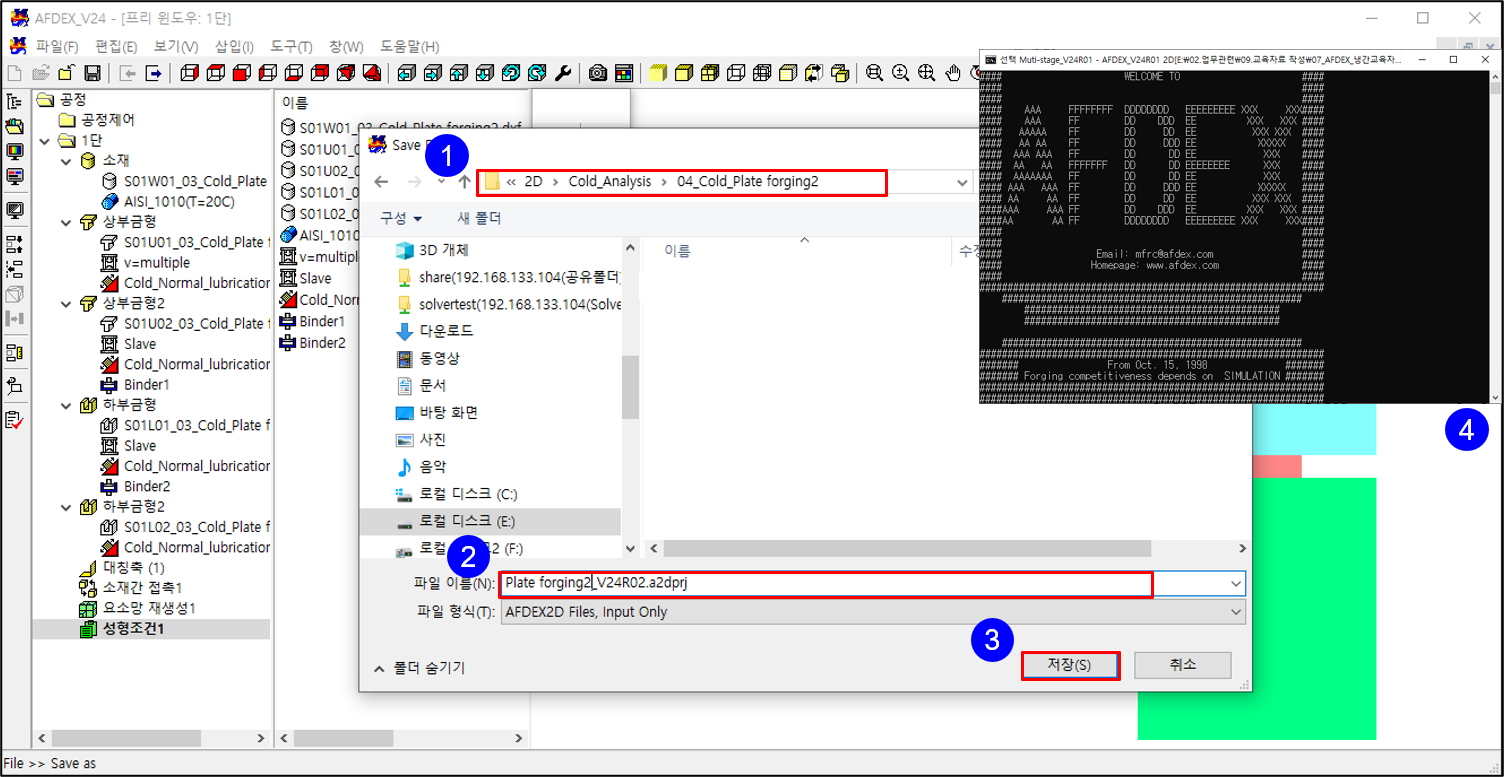Collapse the 하부금형2 tree node
Image resolution: width=1504 pixels, height=777 pixels.
click(66, 506)
